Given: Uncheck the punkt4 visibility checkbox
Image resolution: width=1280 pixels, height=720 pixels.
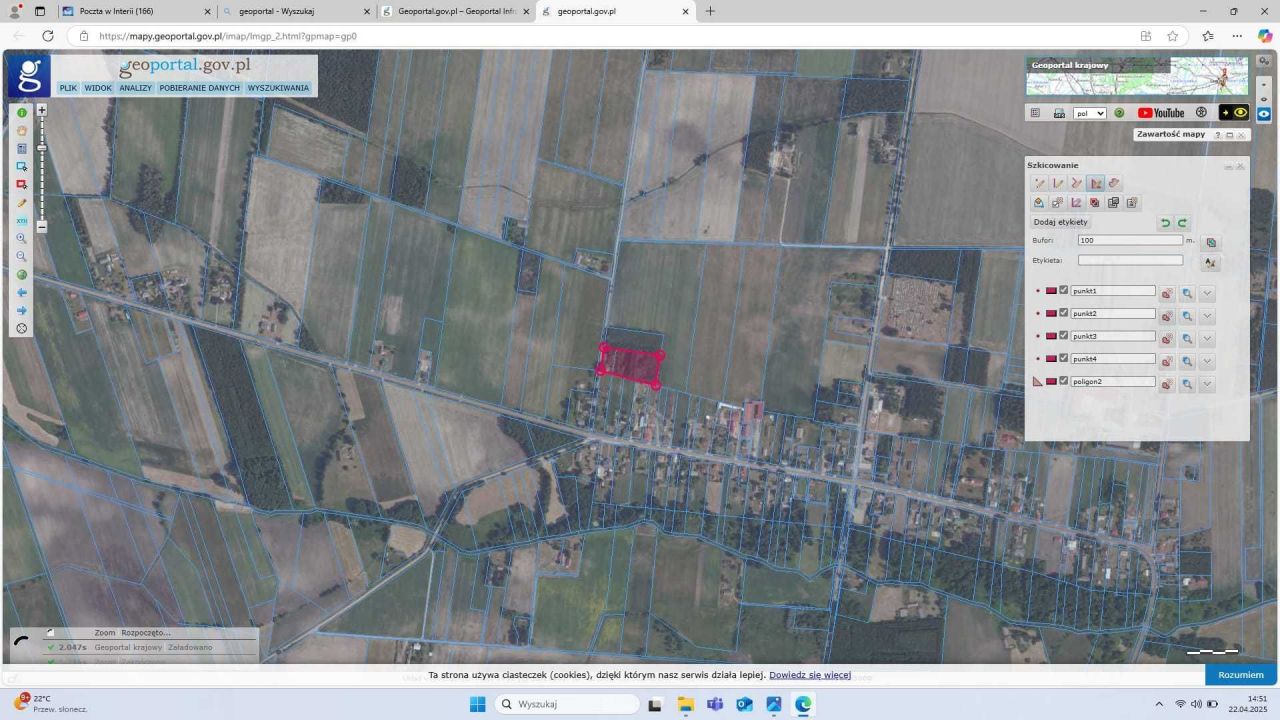Looking at the screenshot, I should (1064, 358).
